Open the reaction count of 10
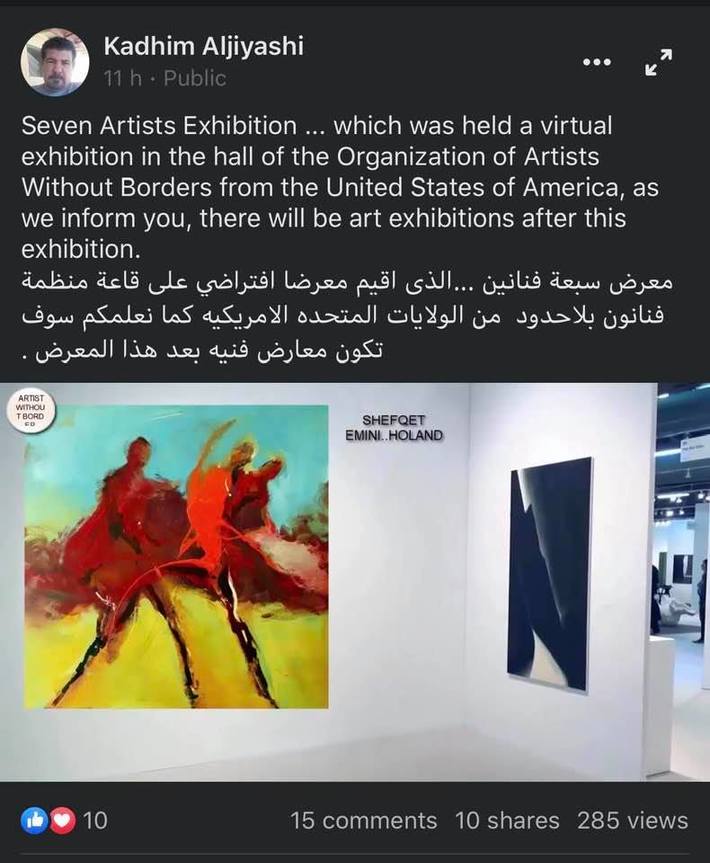The image size is (710, 863). point(95,821)
